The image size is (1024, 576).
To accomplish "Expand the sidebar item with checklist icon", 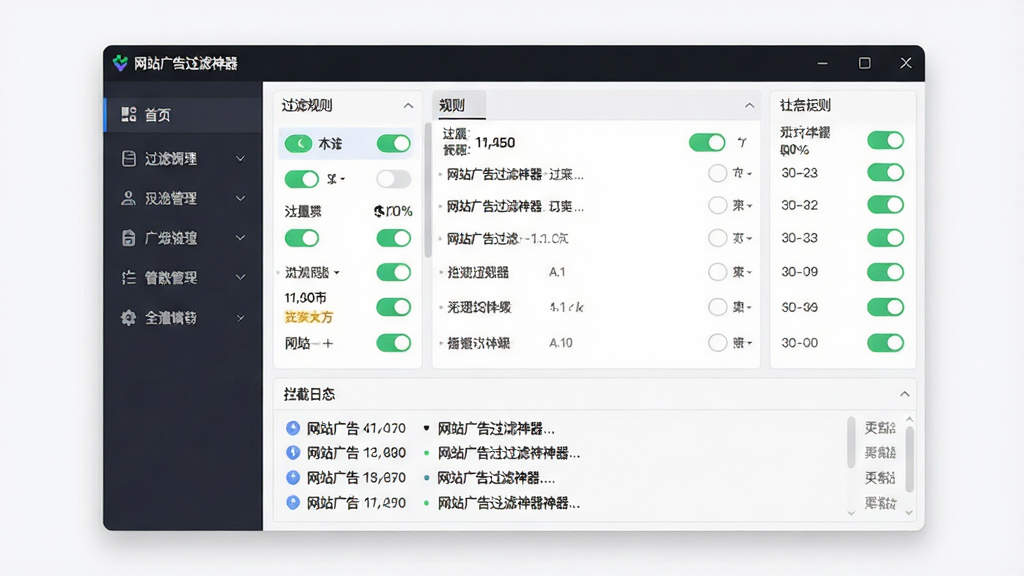I will (x=240, y=278).
